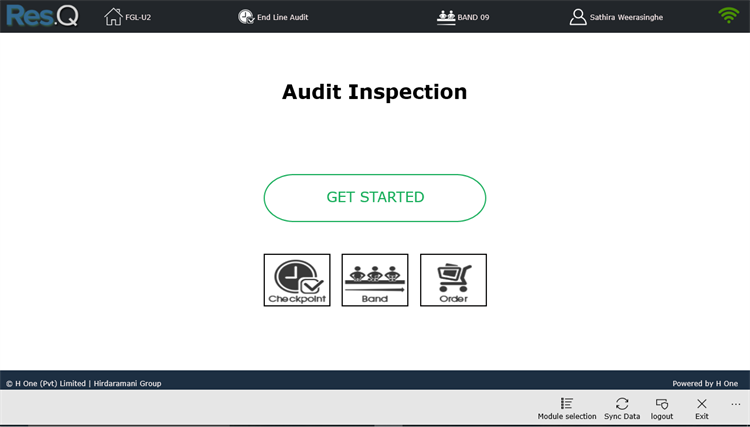Choose the Band tile
Screen dimensions: 750x427
point(375,280)
